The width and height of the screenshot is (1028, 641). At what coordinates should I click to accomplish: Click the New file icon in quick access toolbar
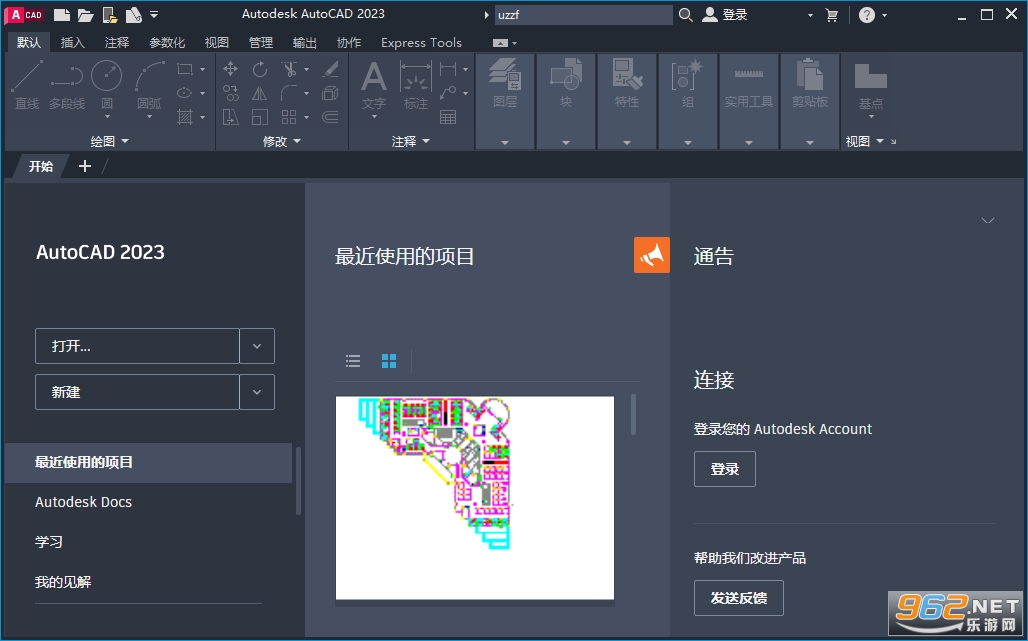tap(61, 14)
